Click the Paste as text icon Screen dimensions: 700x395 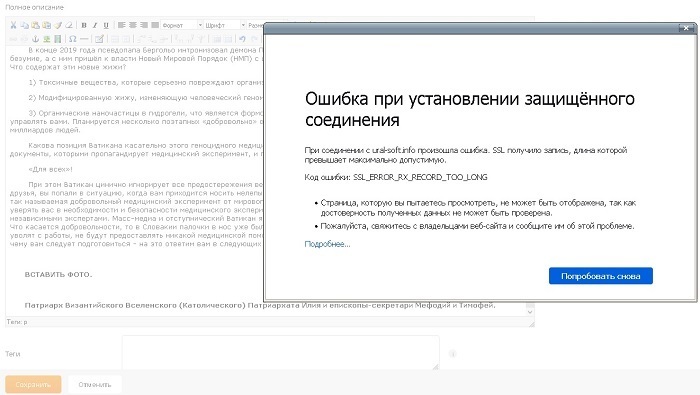(46, 25)
